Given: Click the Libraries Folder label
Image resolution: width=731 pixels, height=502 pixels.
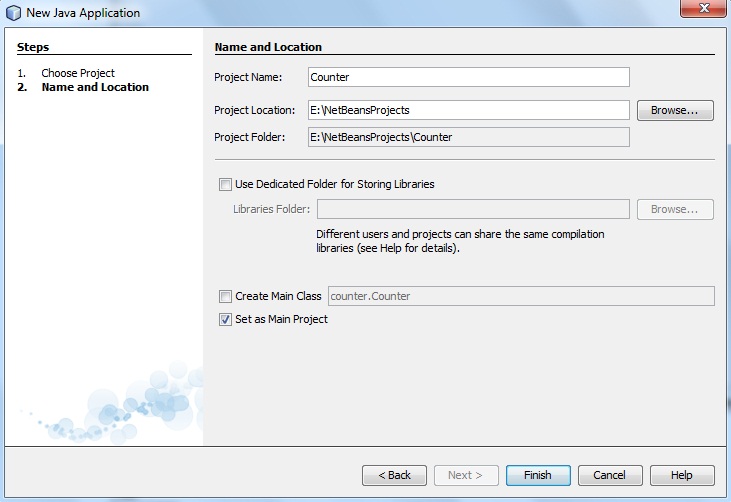Looking at the screenshot, I should (x=271, y=209).
